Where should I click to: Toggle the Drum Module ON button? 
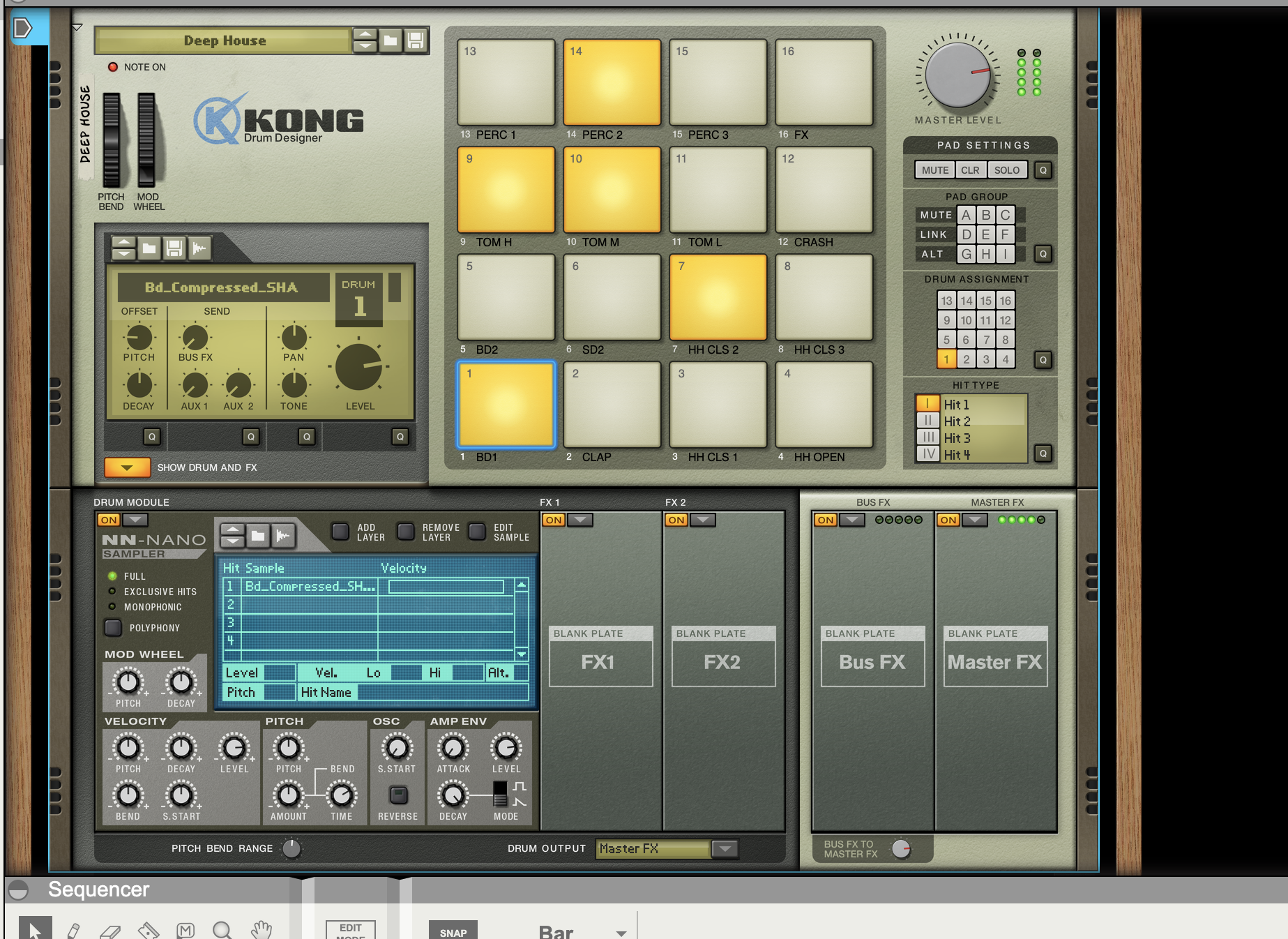point(109,520)
